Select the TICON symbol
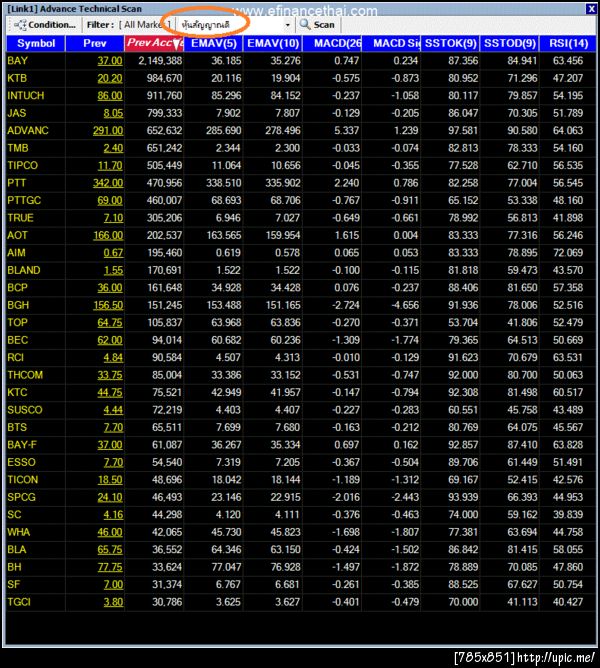The image size is (600, 668). [23, 480]
